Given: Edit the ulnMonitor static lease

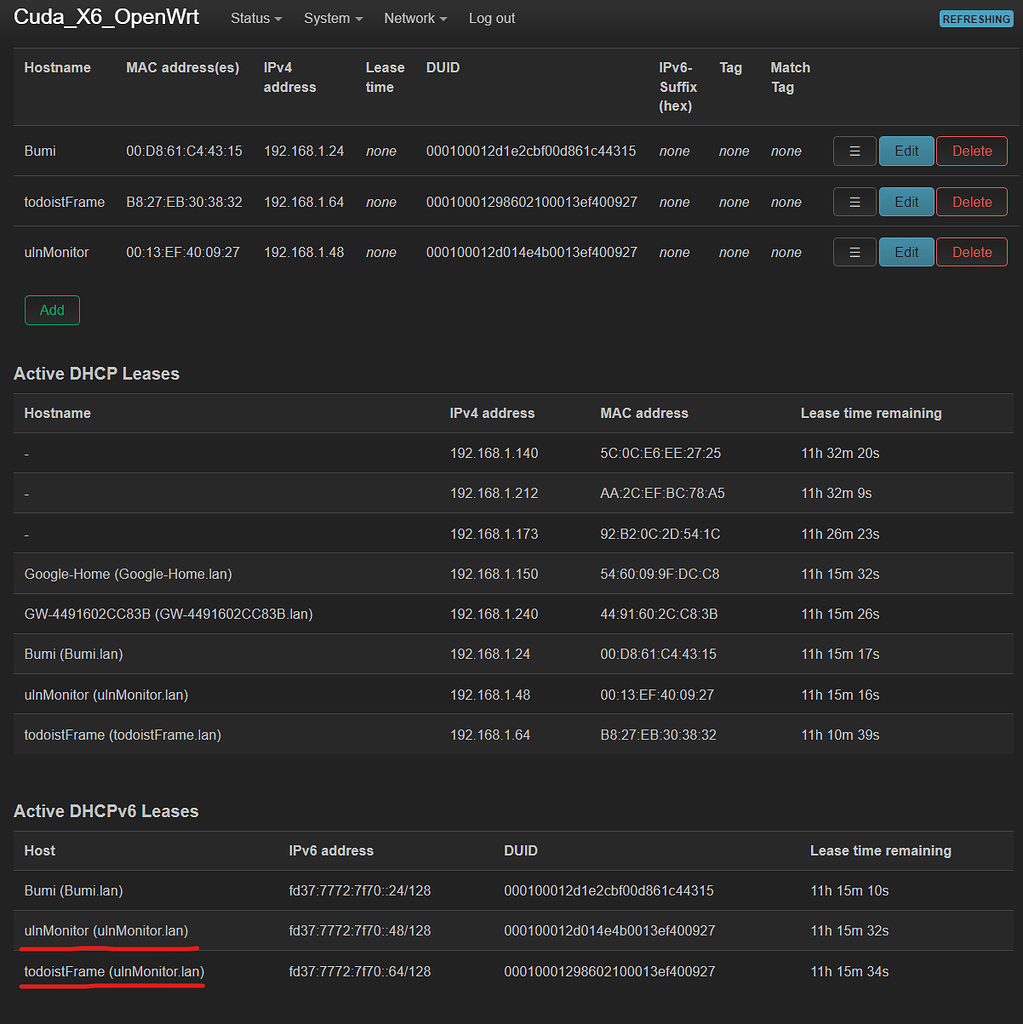Looking at the screenshot, I should tap(906, 251).
